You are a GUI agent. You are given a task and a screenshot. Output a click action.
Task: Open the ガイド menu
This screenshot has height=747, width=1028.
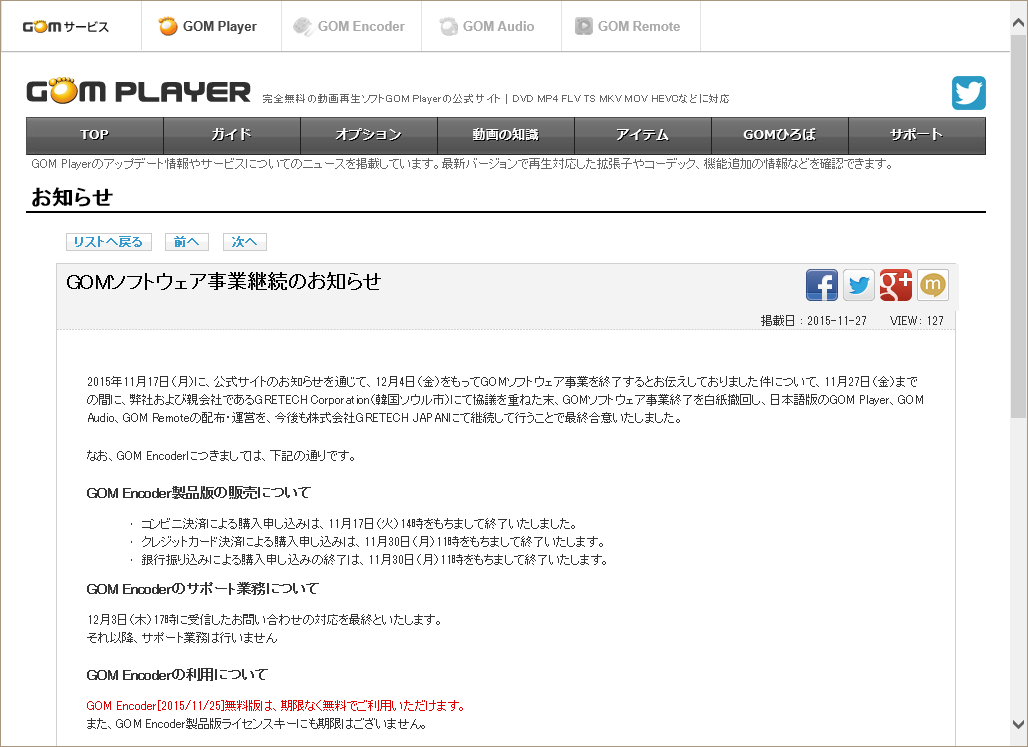pos(230,134)
